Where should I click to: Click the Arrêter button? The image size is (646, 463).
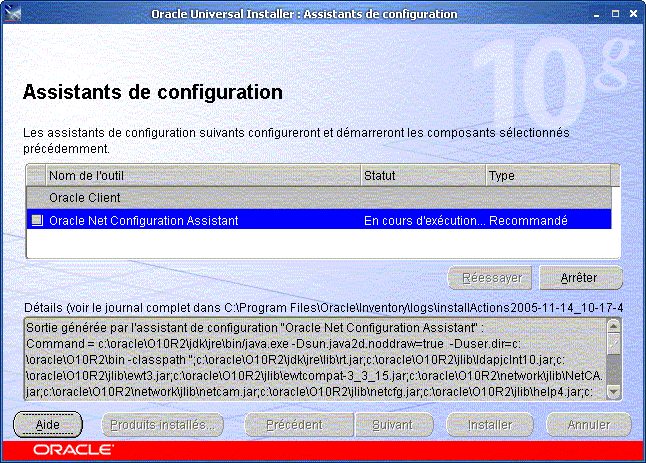tap(581, 277)
